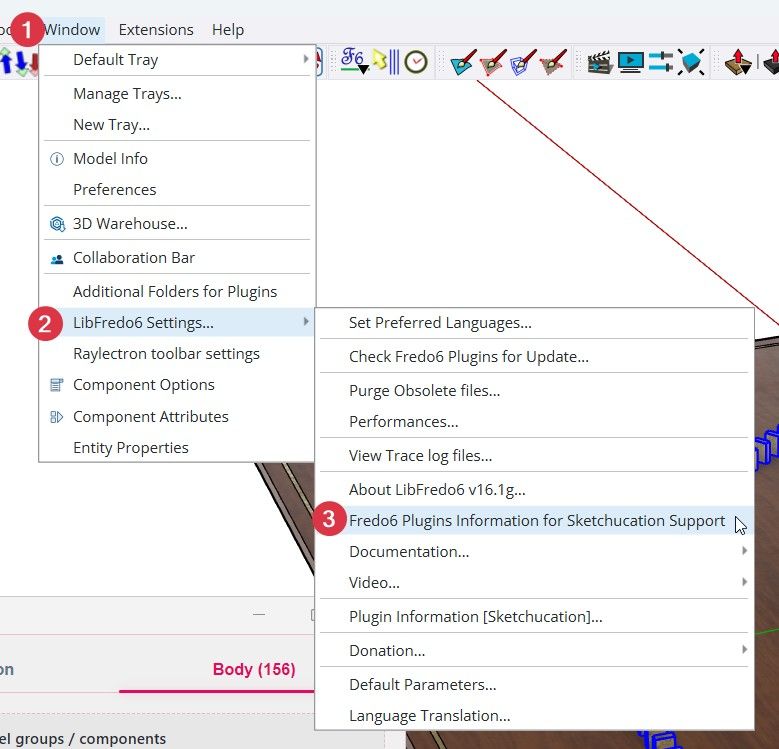Screen dimensions: 779x749
Task: Choose Check Fredo6 Plugins for Update
Action: click(x=534, y=357)
